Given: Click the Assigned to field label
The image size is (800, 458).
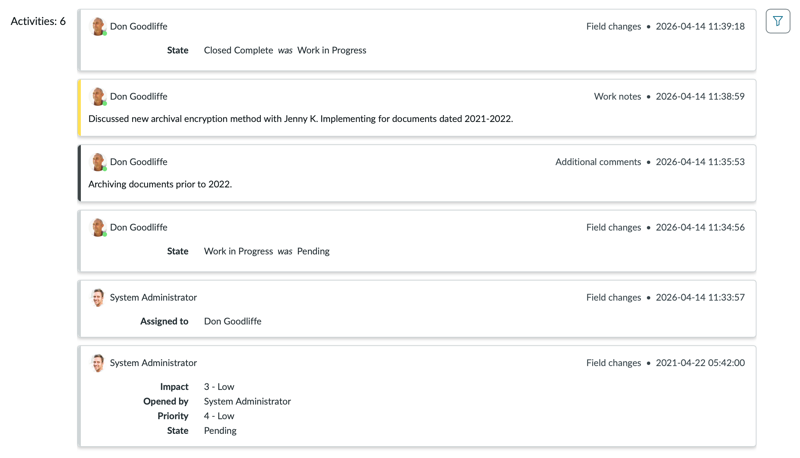Looking at the screenshot, I should pos(164,321).
